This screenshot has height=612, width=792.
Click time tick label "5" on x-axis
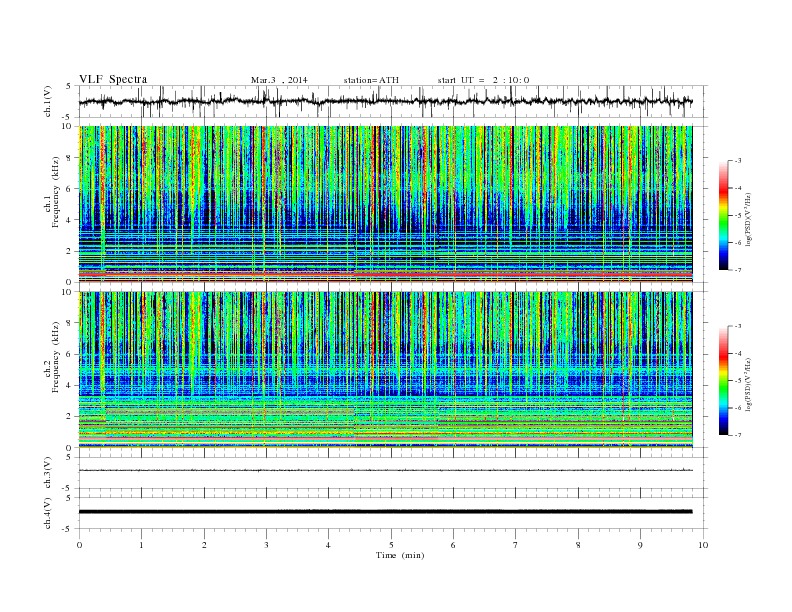[x=391, y=545]
